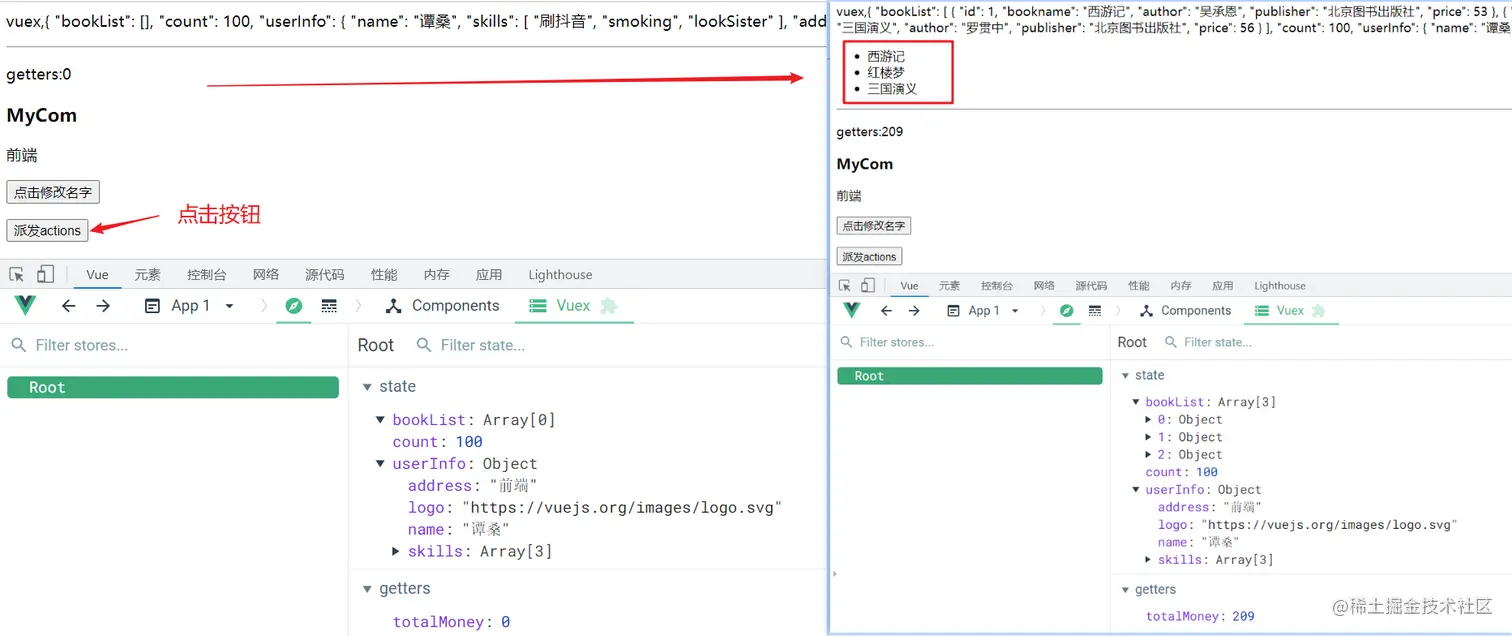Switch to 控制台 tab in left devtools
The width and height of the screenshot is (1512, 636).
tap(207, 275)
